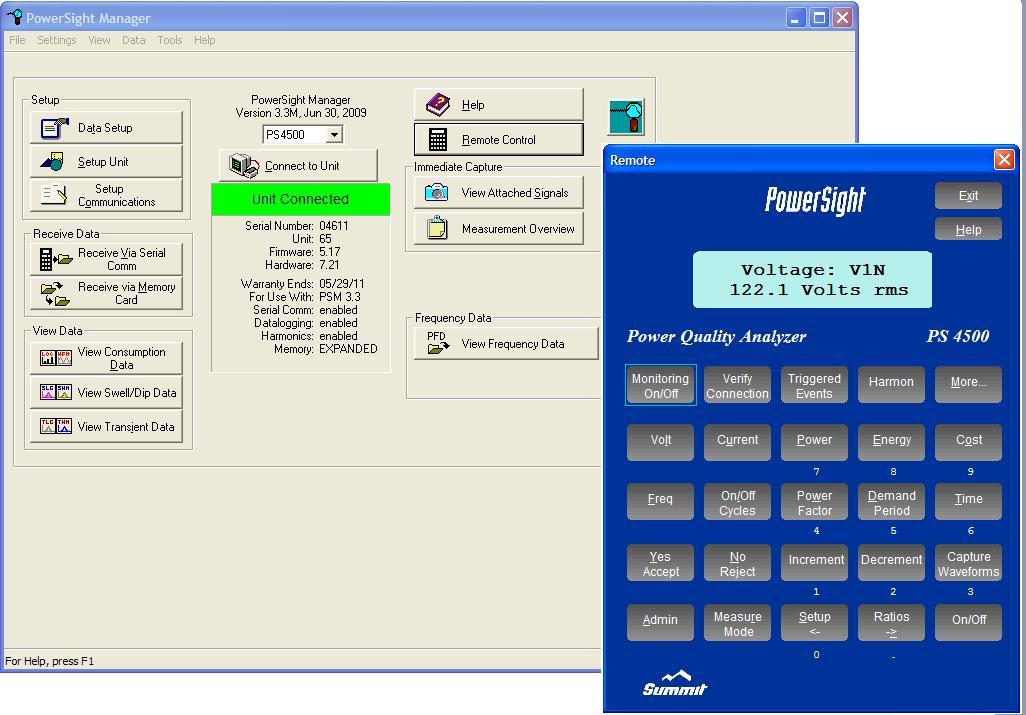
Task: Close the Remote window
Action: 1004,160
